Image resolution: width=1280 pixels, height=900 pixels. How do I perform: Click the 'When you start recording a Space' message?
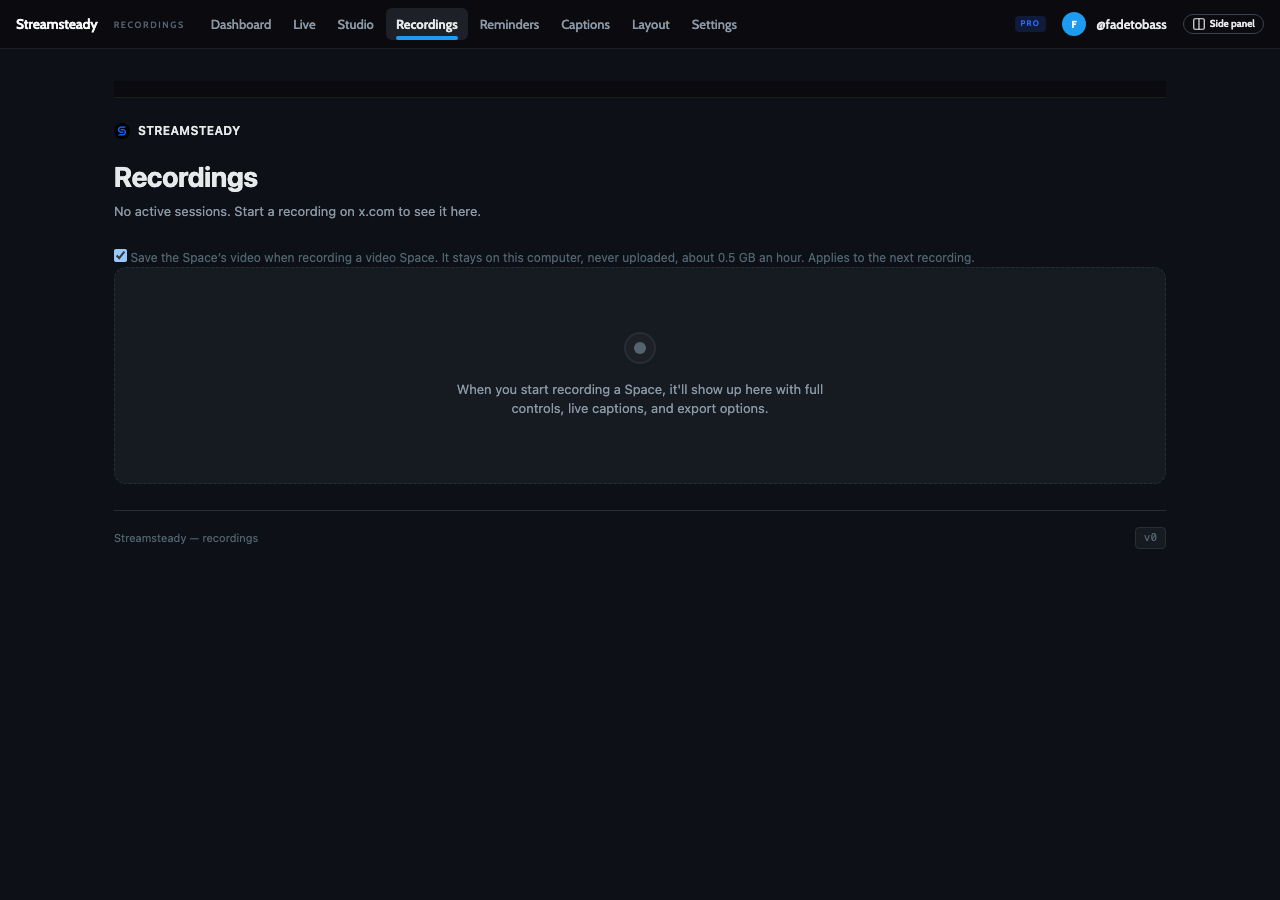(640, 399)
